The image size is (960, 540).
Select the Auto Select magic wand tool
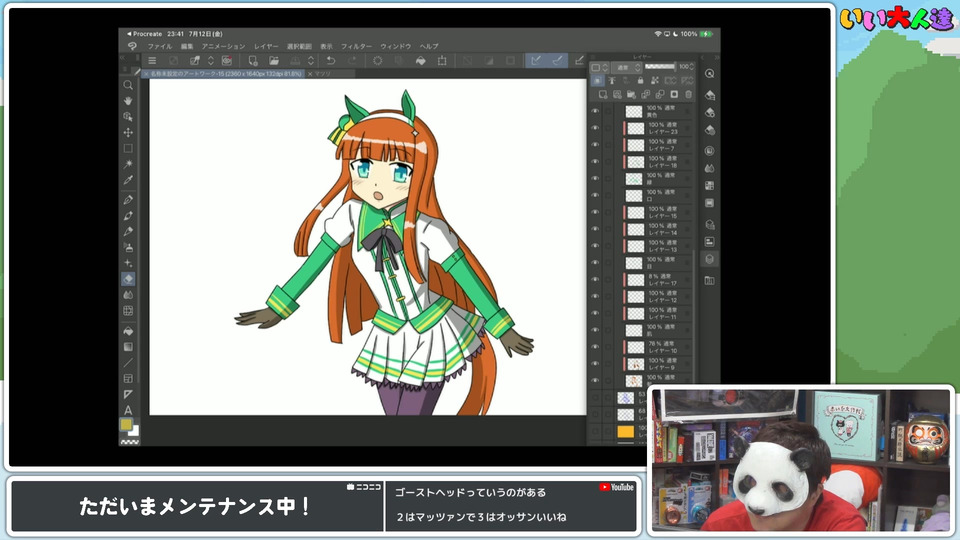click(128, 164)
